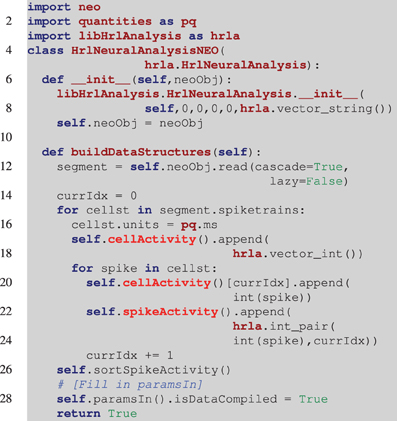397x421 pixels.
Task: Click 'self.neoObj = neoObj' assignment
Action: 130,123
